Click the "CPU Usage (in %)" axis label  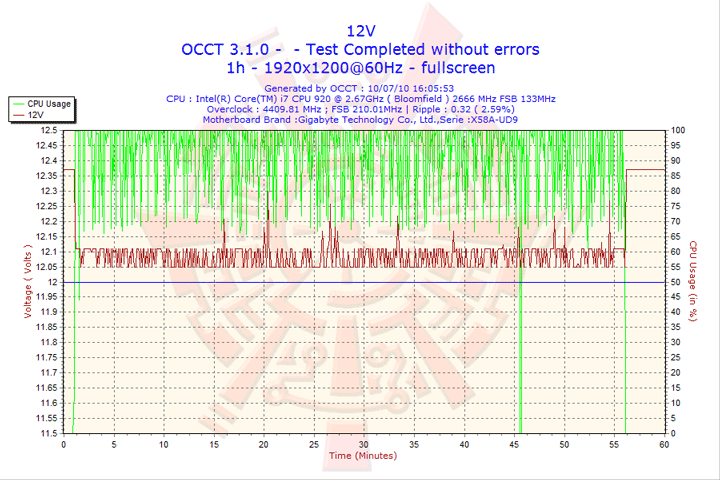tap(693, 281)
